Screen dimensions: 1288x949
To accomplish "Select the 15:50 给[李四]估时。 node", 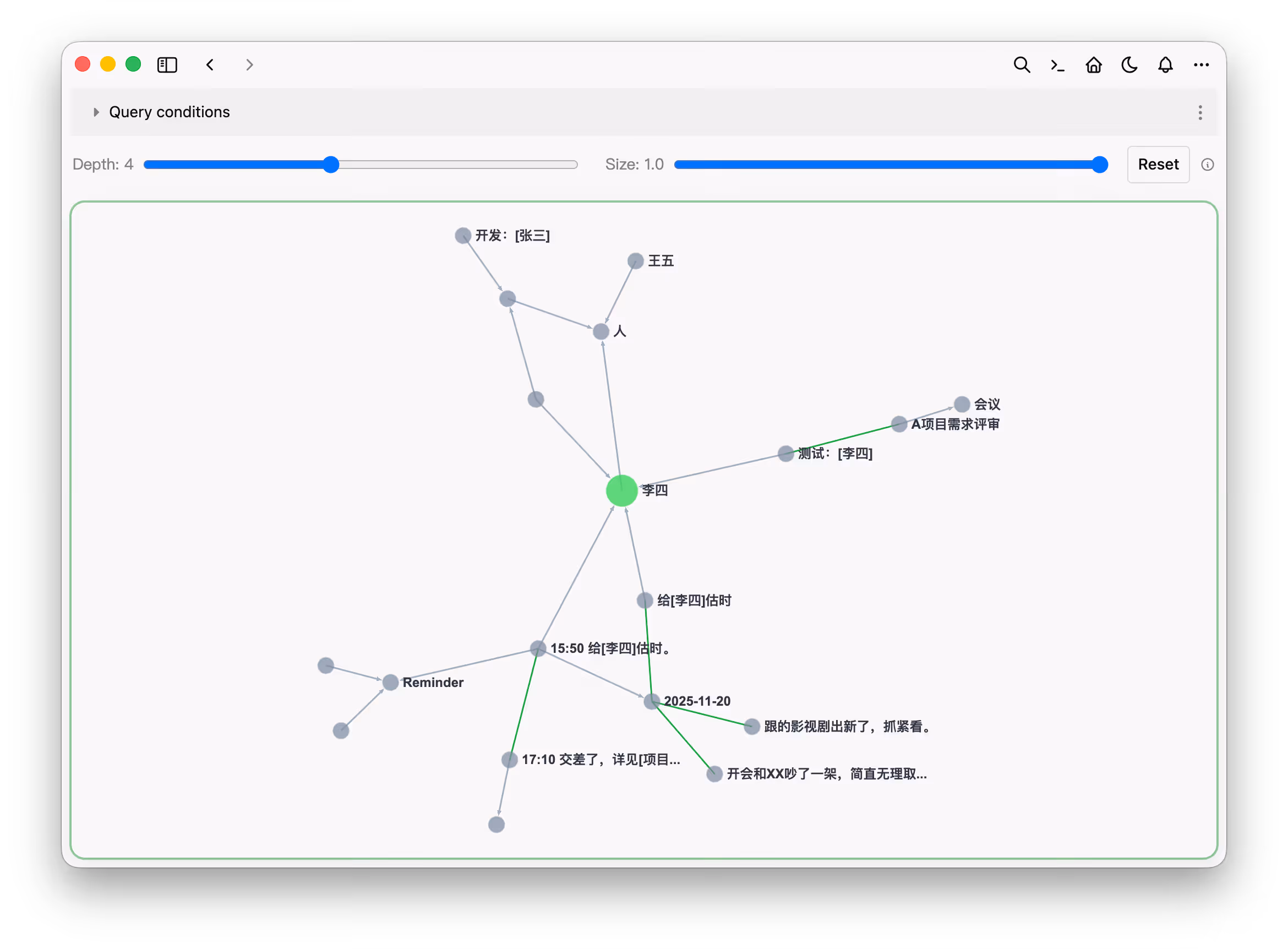I will click(x=538, y=648).
